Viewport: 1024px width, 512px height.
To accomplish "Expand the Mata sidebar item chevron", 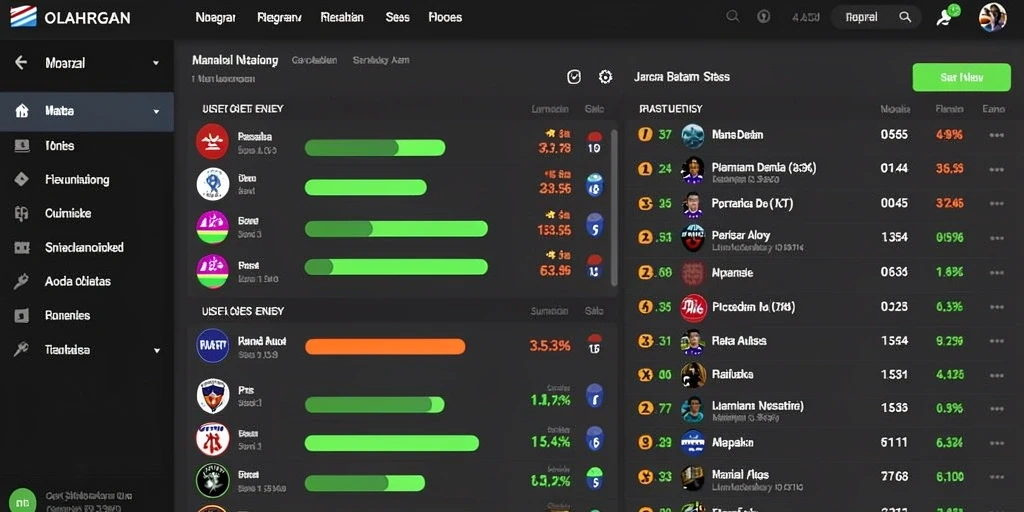I will click(156, 112).
